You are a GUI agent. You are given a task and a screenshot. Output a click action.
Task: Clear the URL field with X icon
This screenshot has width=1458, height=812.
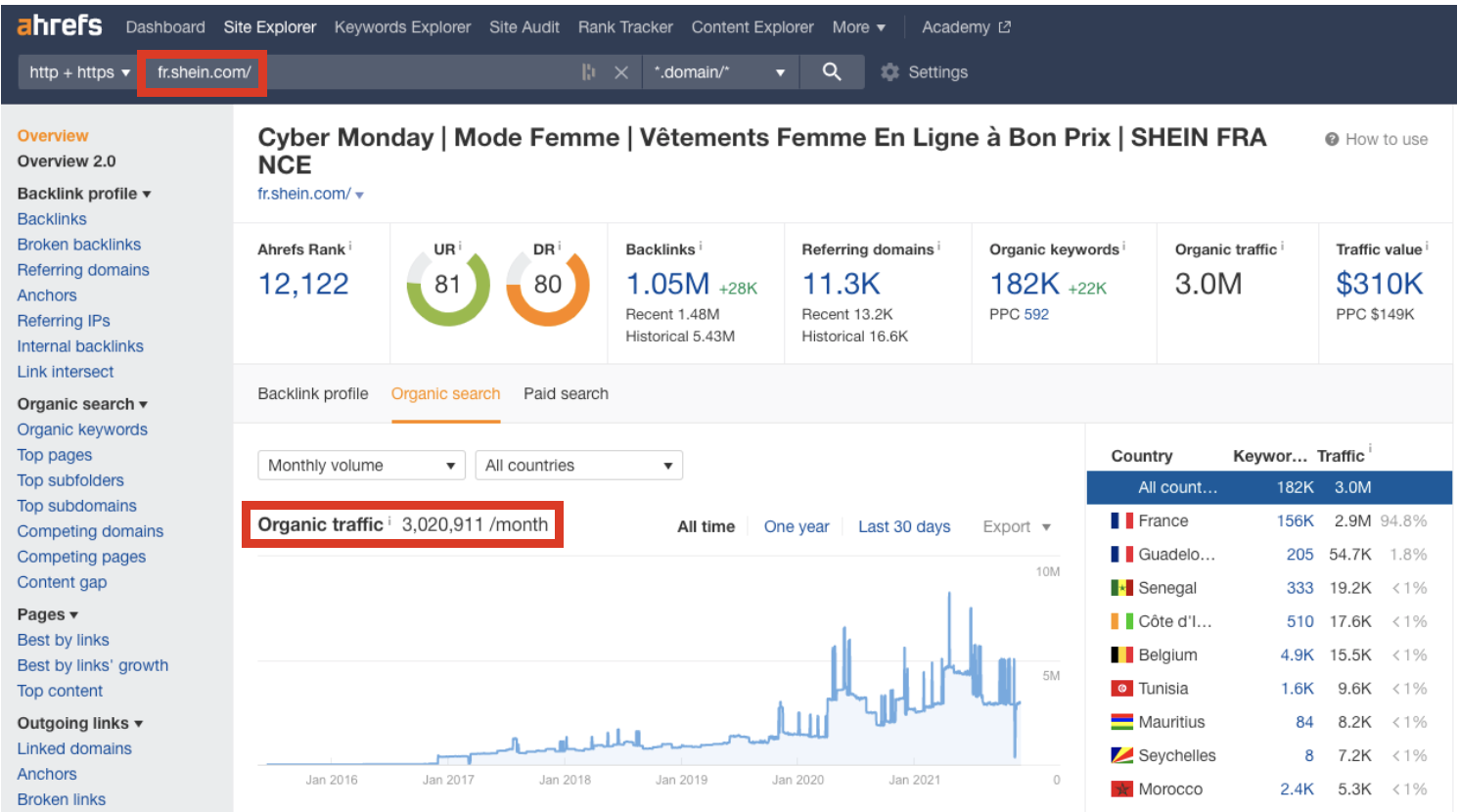tap(620, 72)
